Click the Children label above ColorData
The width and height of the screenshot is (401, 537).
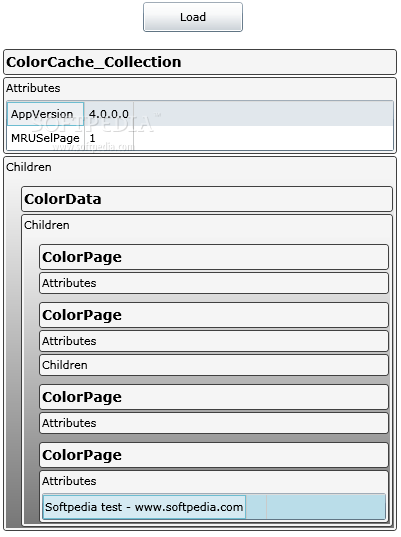29,167
